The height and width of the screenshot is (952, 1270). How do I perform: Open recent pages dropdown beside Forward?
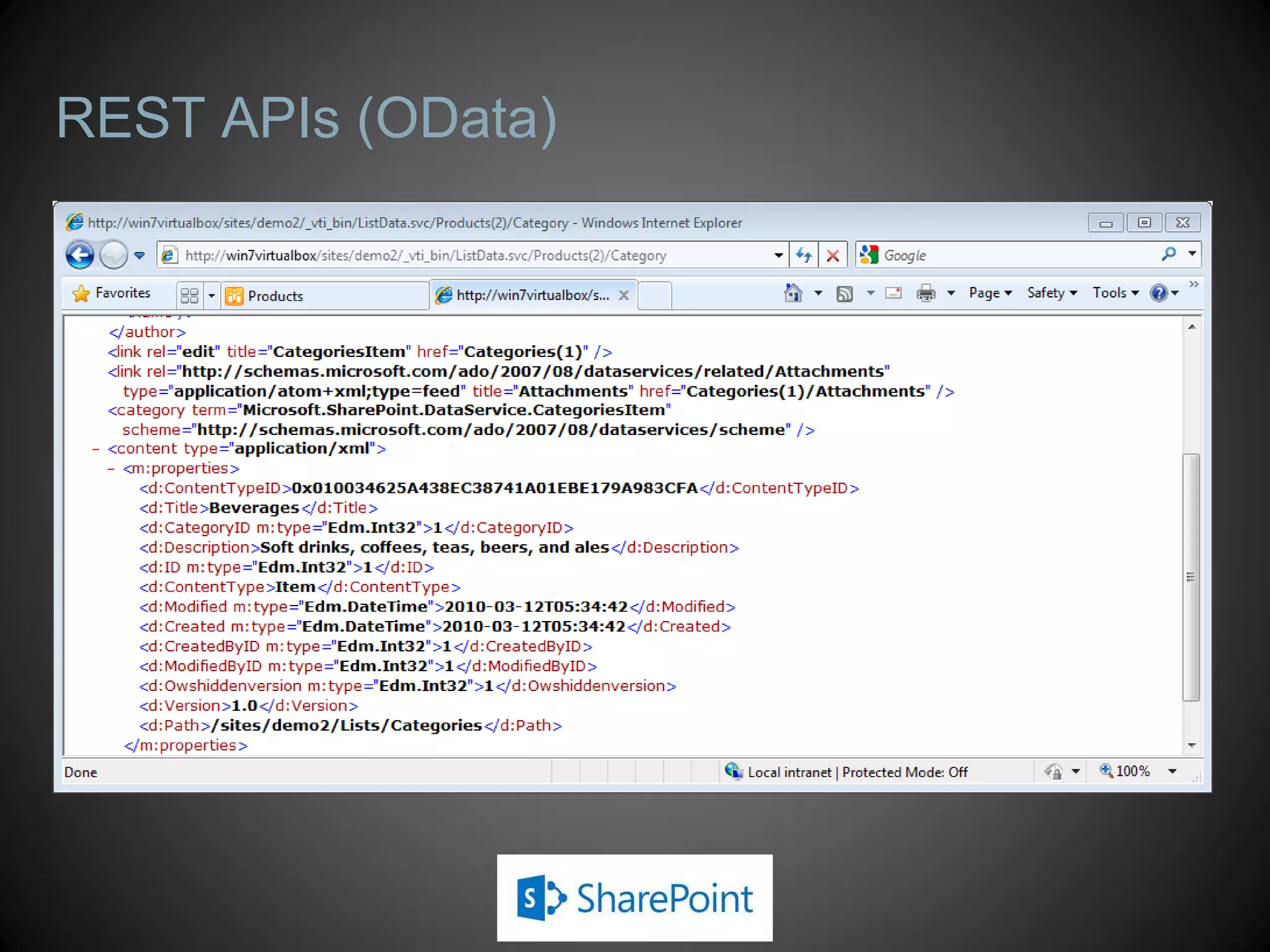click(140, 255)
